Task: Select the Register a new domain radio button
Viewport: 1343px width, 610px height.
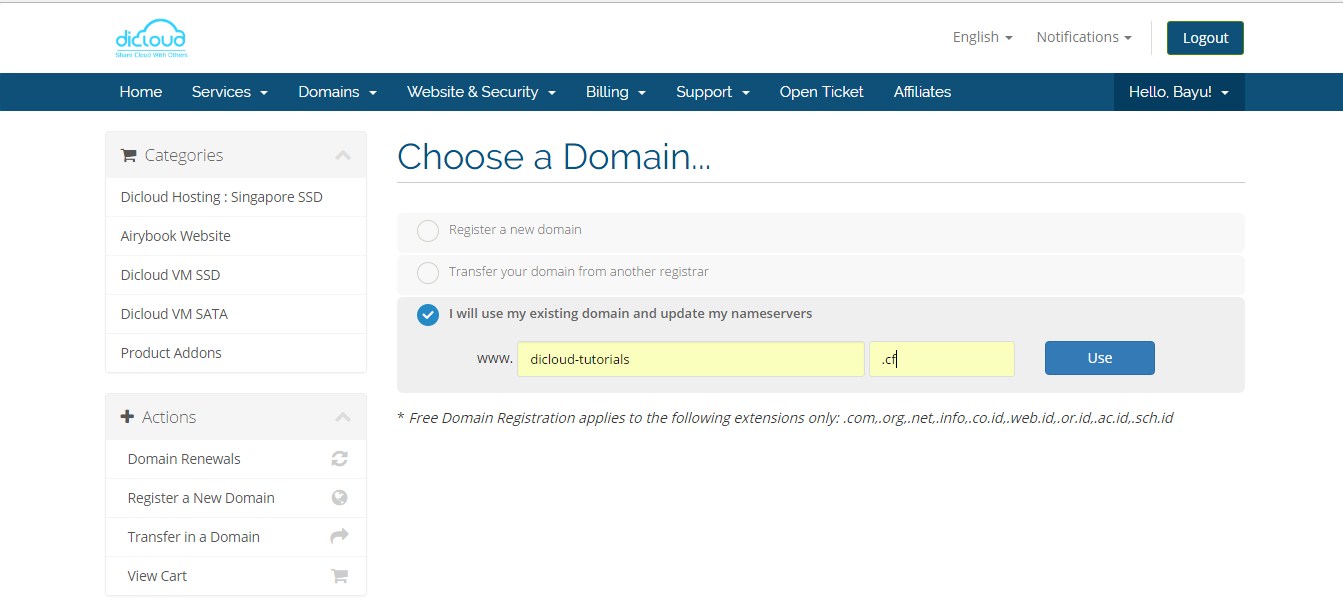Action: pos(428,231)
